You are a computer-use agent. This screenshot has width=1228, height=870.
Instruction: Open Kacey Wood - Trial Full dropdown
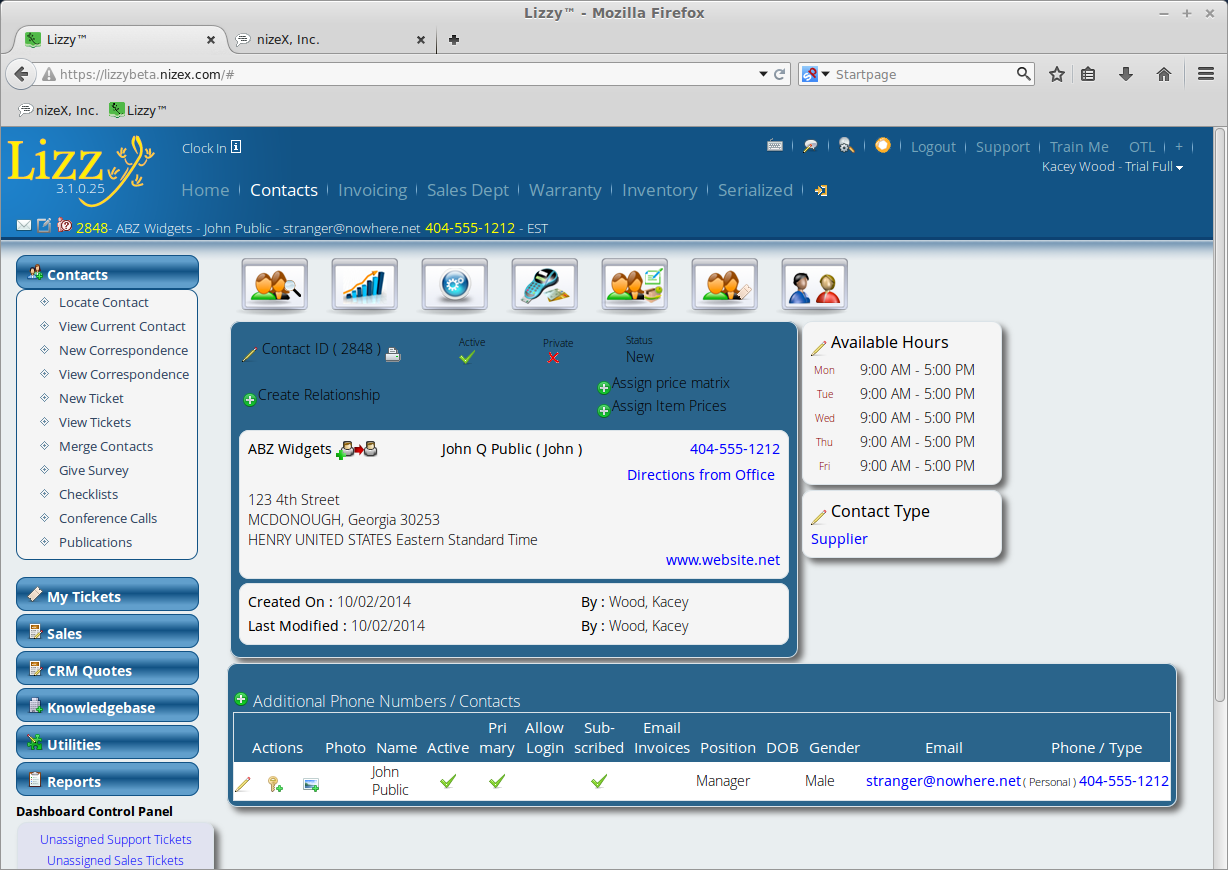[x=1112, y=167]
